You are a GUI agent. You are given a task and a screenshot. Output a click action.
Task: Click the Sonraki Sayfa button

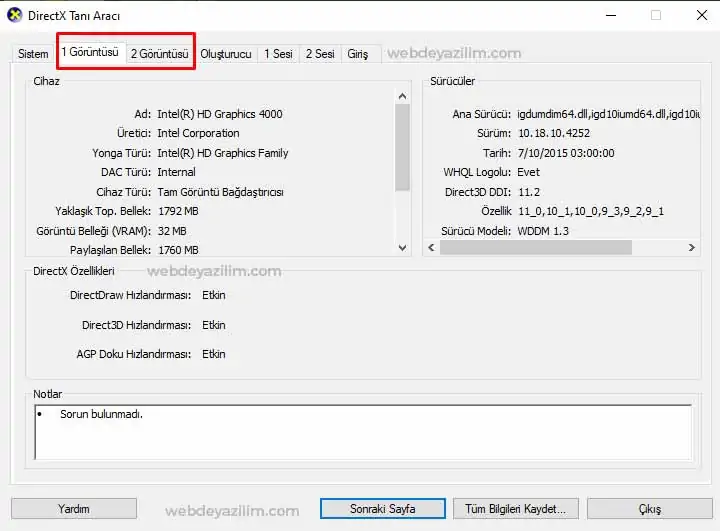click(x=382, y=508)
